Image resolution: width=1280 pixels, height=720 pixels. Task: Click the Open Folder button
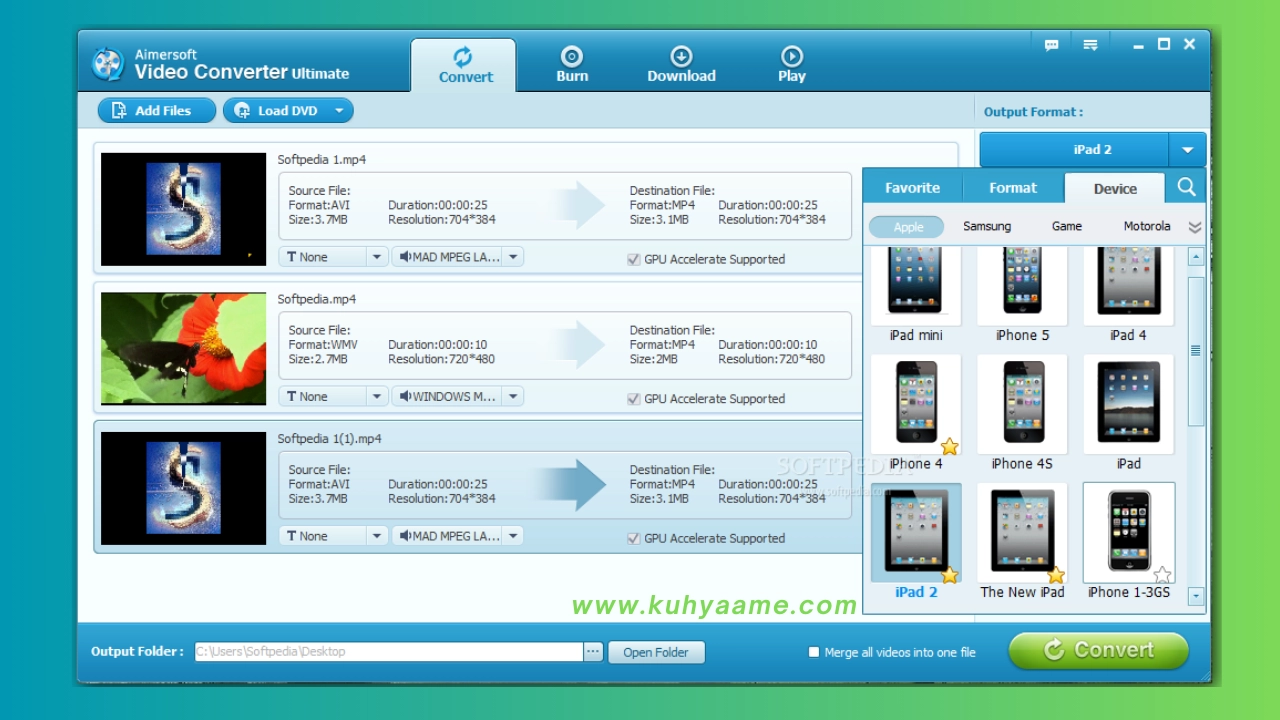coord(656,652)
